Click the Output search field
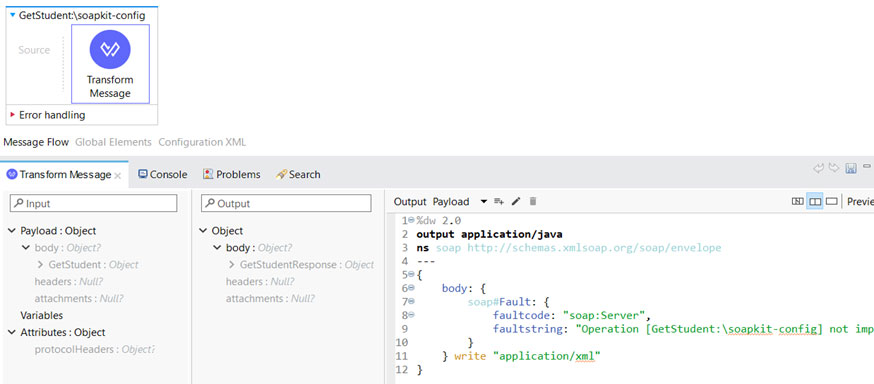Viewport: 874px width, 384px height. [286, 203]
